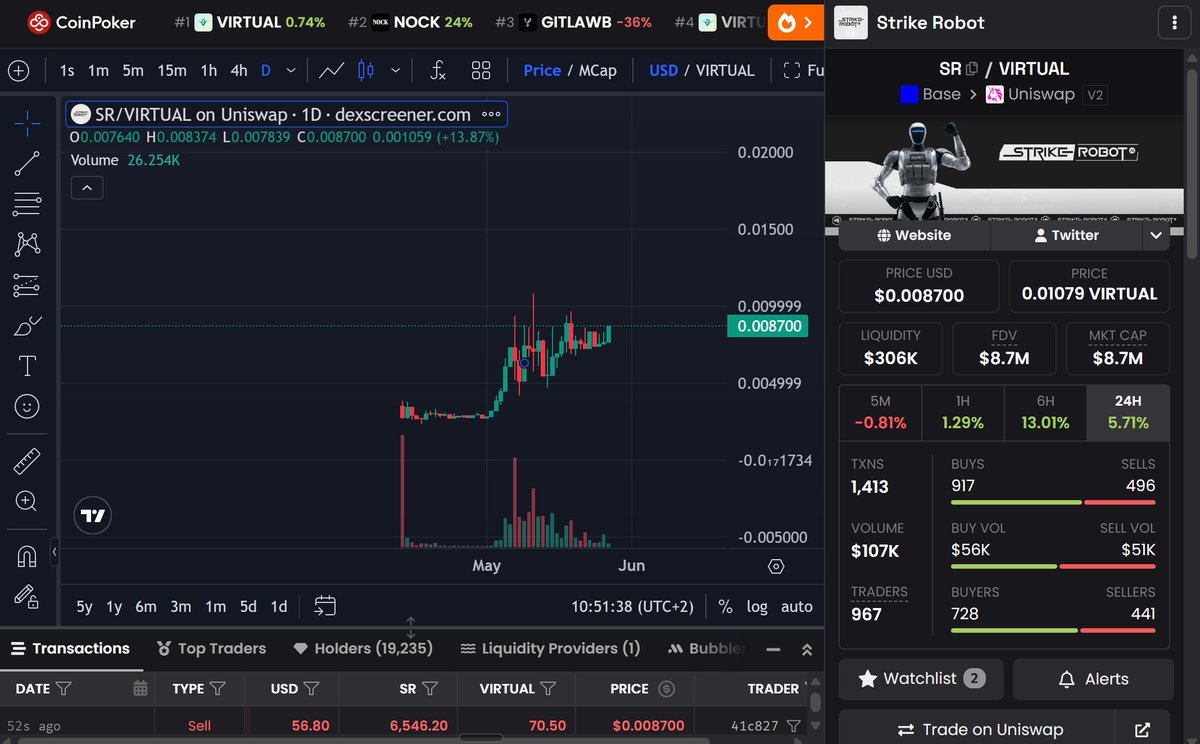
Task: Toggle auto price scale
Action: [x=797, y=607]
